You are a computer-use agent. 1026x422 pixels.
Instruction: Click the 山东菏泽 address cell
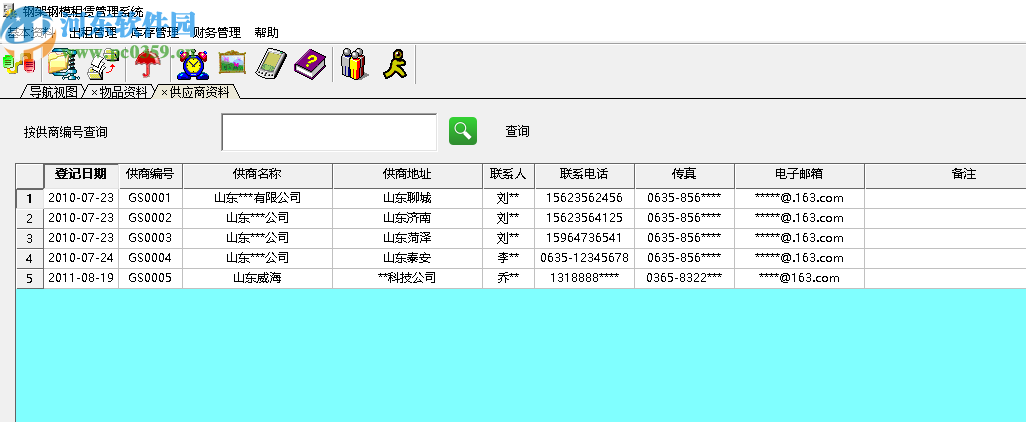pyautogui.click(x=407, y=237)
